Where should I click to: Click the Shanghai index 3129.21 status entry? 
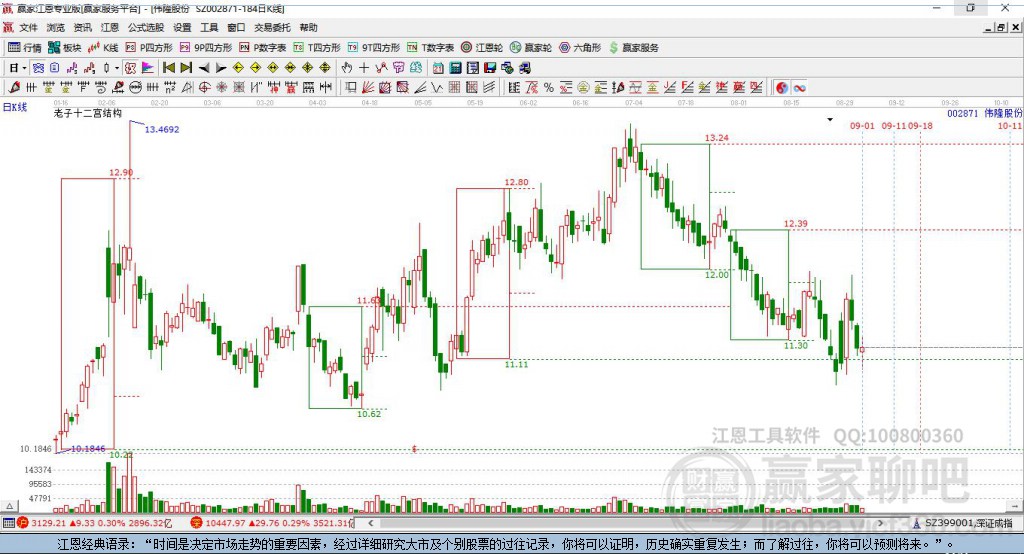[x=95, y=523]
